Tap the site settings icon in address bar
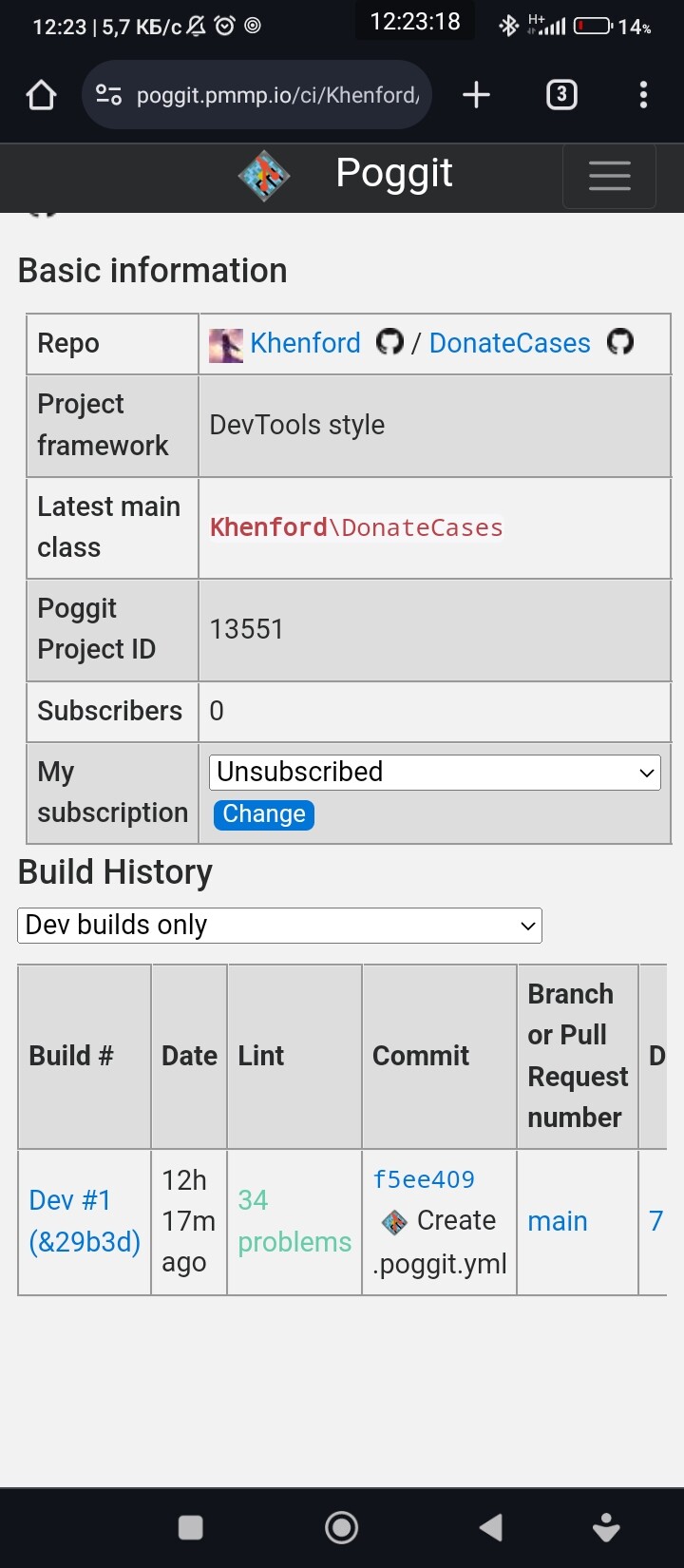Image resolution: width=684 pixels, height=1568 pixels. tap(108, 95)
